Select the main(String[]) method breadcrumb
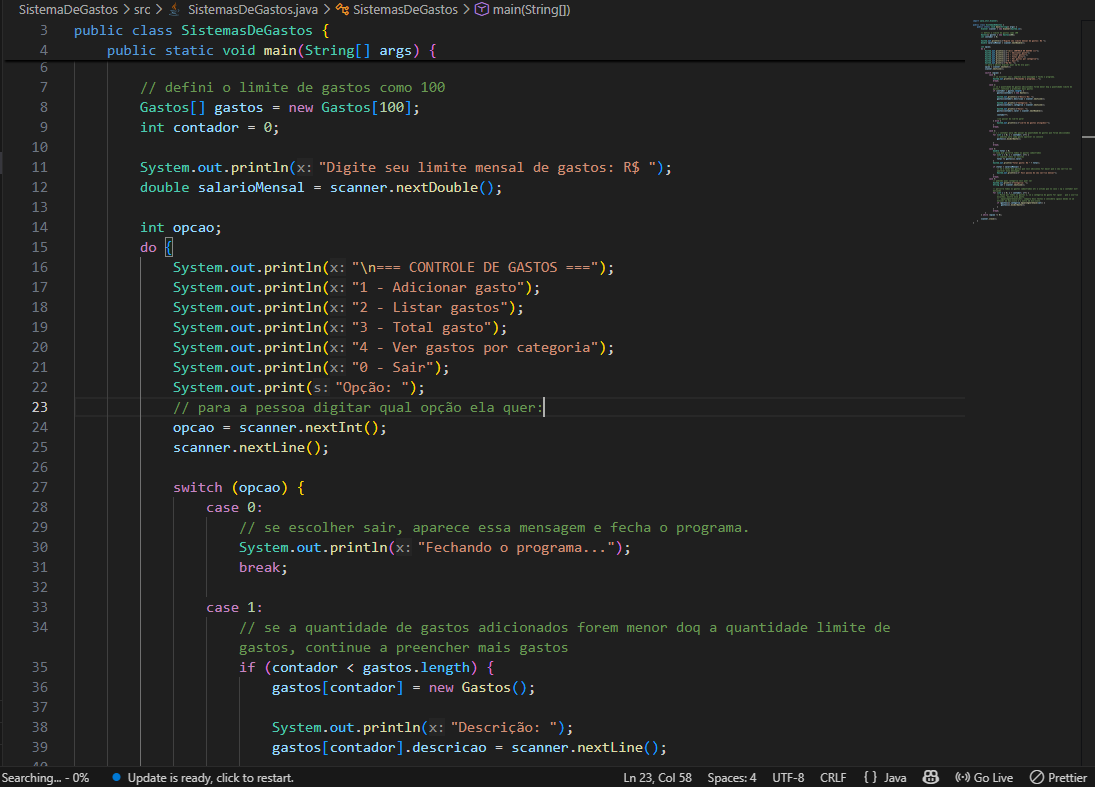Viewport: 1095px width, 787px height. pyautogui.click(x=530, y=9)
